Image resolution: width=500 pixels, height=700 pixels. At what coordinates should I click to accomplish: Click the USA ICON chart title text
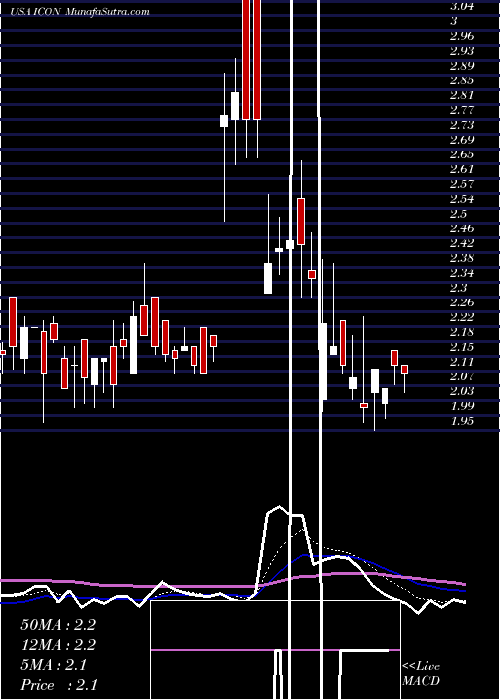(80, 12)
